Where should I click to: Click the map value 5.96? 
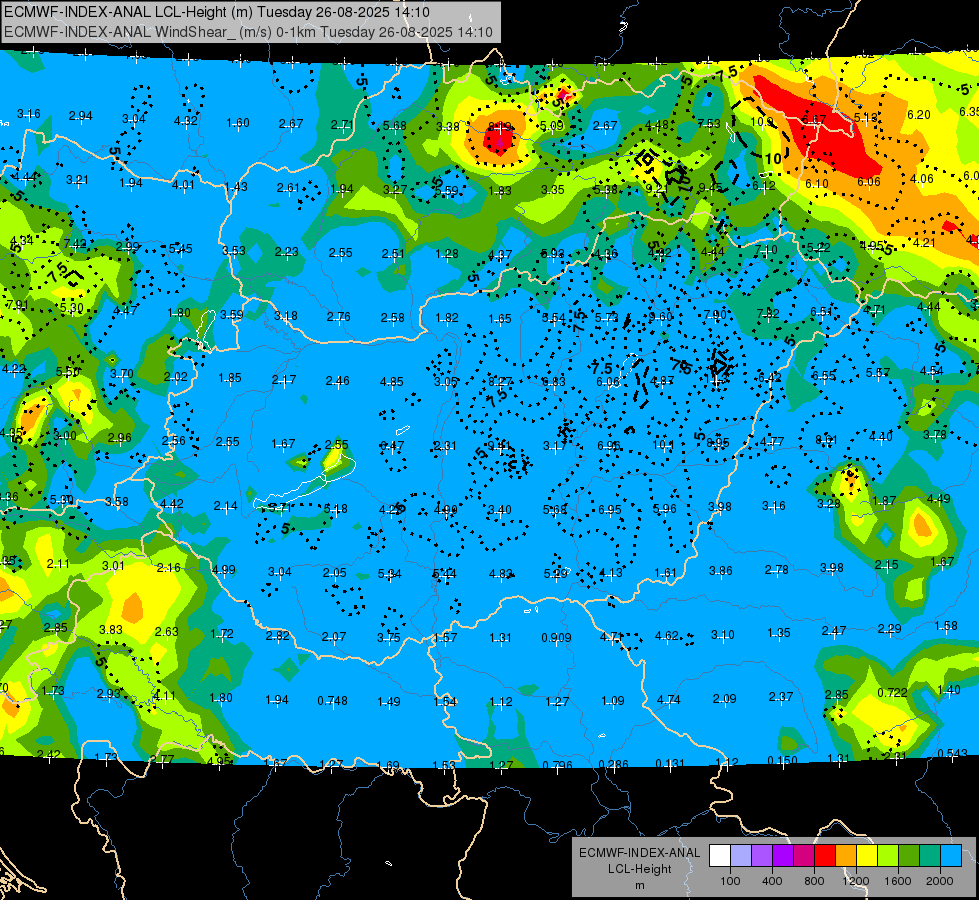coord(664,508)
